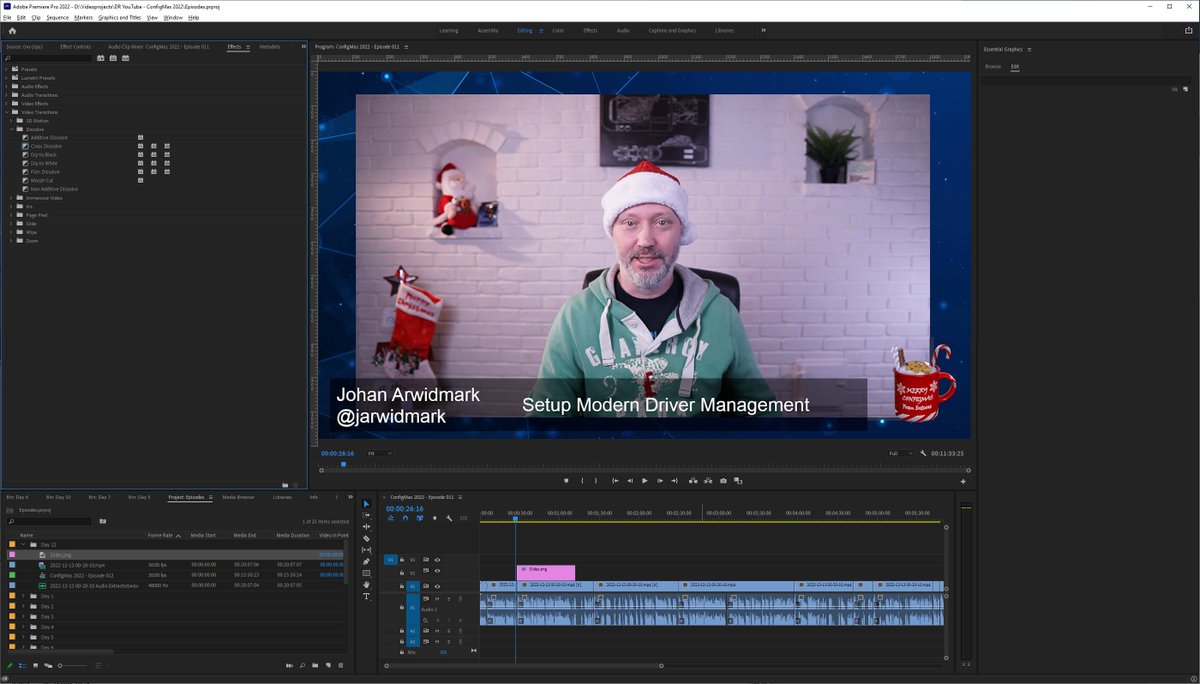
Task: Select the Dip to Black transition
Action: [44, 155]
